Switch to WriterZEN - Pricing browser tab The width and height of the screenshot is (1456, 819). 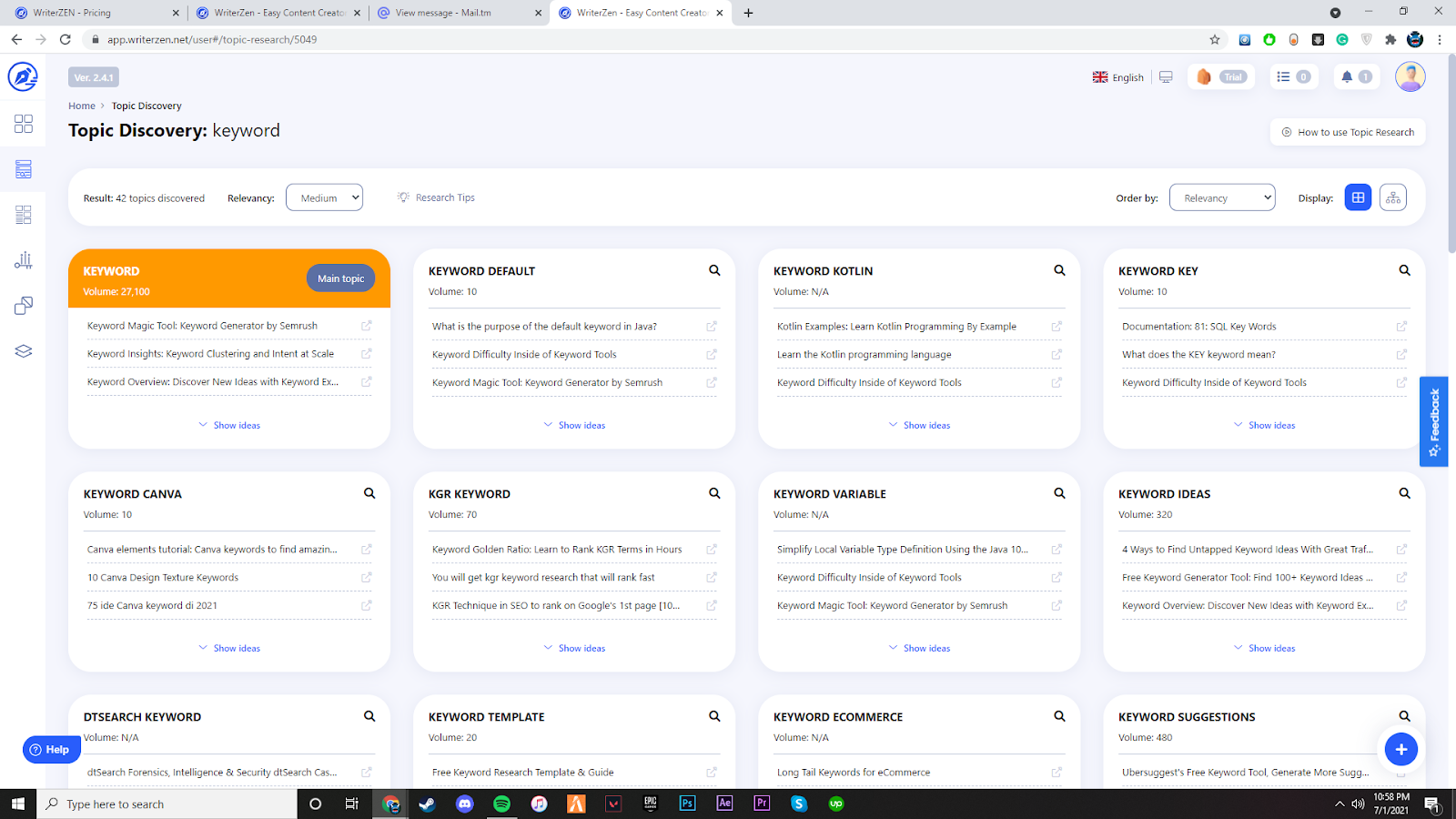96,13
